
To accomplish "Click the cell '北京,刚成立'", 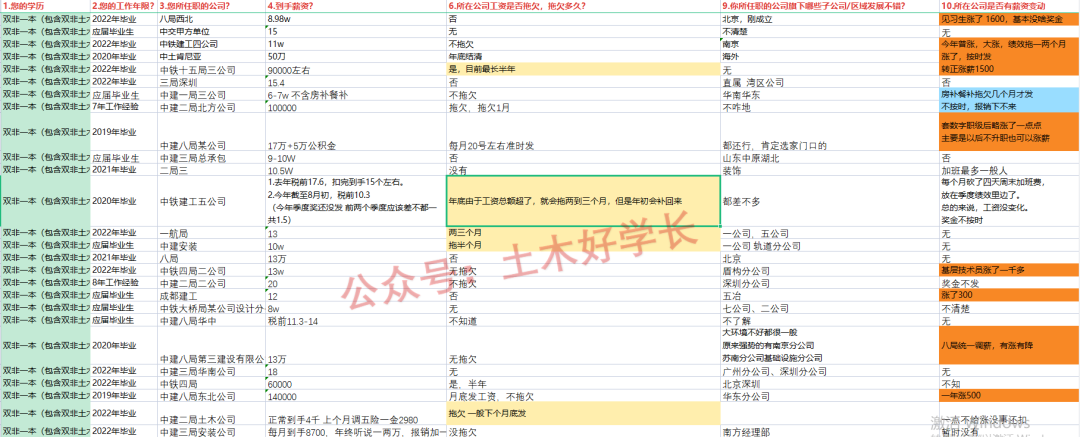I will (x=829, y=19).
